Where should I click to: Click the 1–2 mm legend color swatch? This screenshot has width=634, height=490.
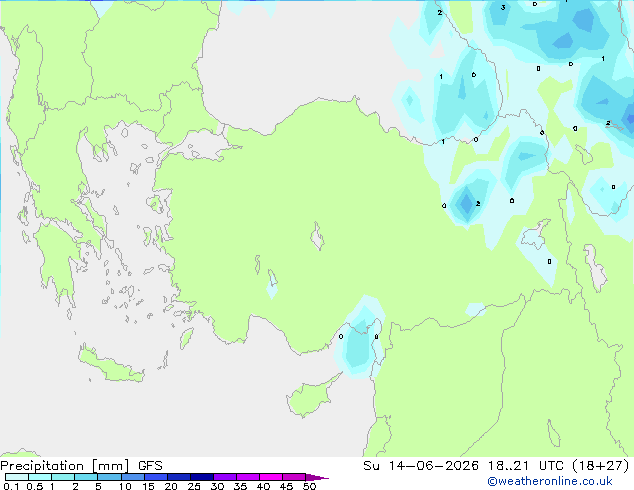pos(63,477)
